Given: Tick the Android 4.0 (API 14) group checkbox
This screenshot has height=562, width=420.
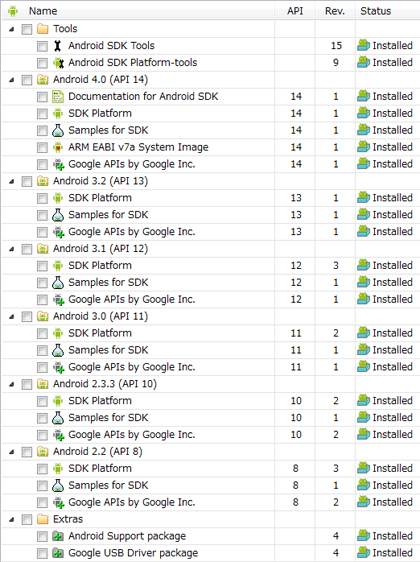Looking at the screenshot, I should (27, 80).
